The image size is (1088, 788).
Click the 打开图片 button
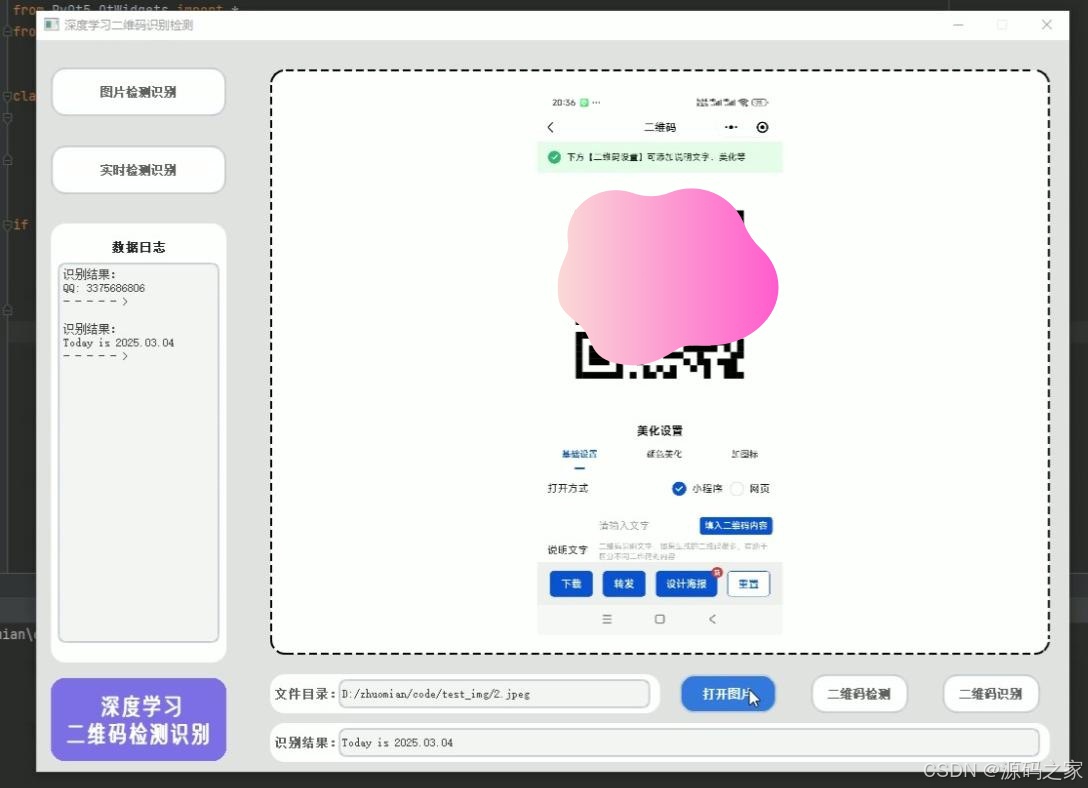point(728,693)
